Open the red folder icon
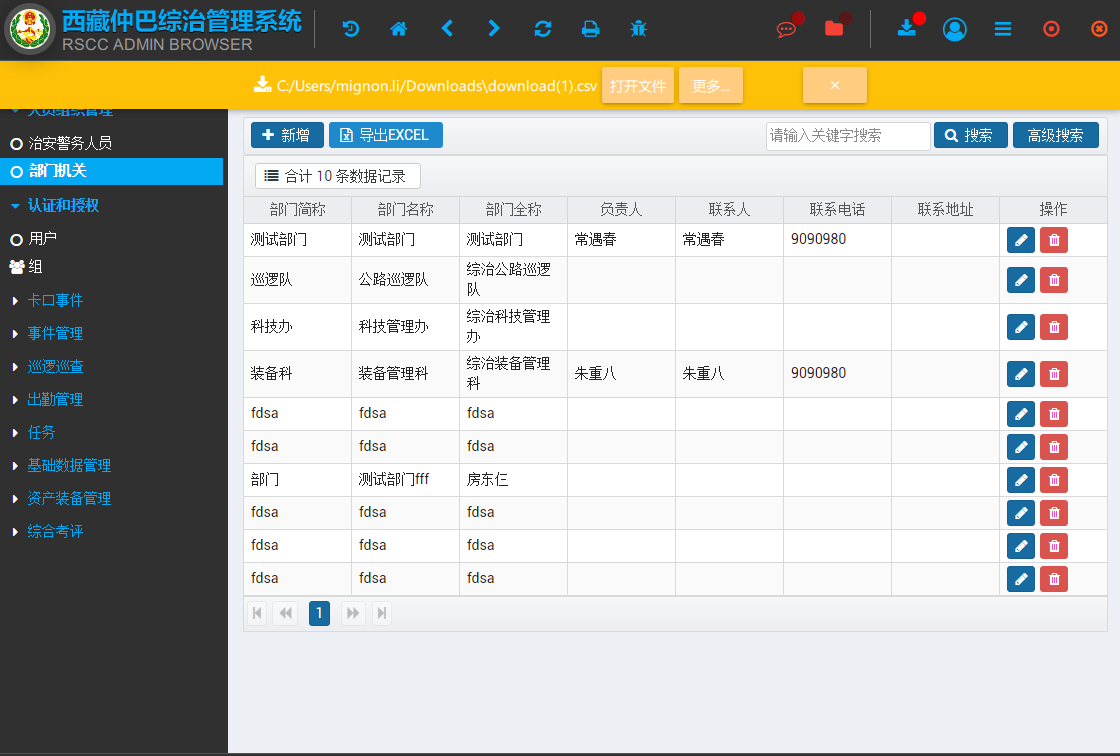This screenshot has height=756, width=1120. 834,29
